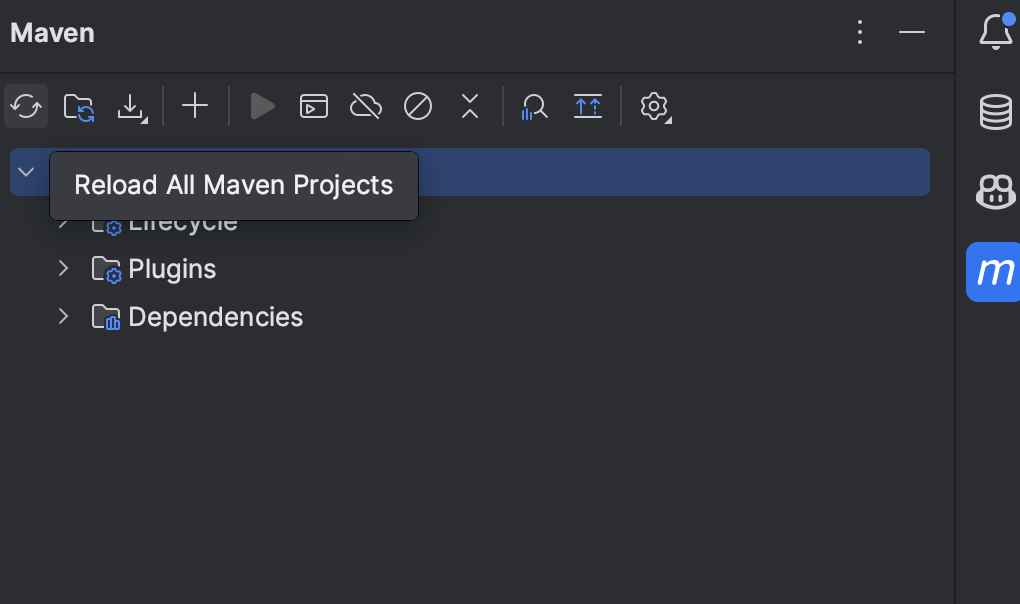The width and height of the screenshot is (1020, 604).
Task: Open Maven panel options menu
Action: [860, 32]
